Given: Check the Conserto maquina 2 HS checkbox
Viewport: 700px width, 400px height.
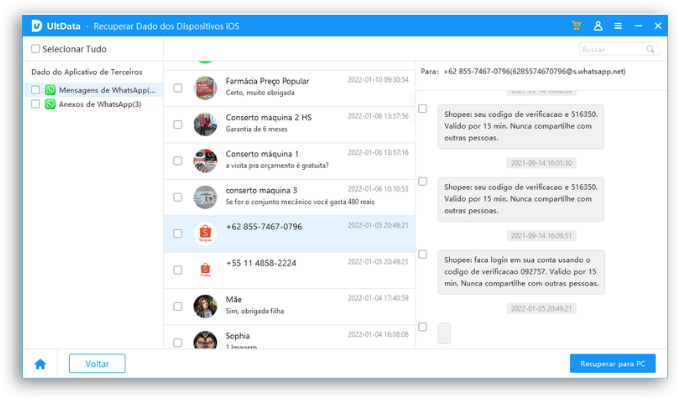Looking at the screenshot, I should pyautogui.click(x=178, y=124).
